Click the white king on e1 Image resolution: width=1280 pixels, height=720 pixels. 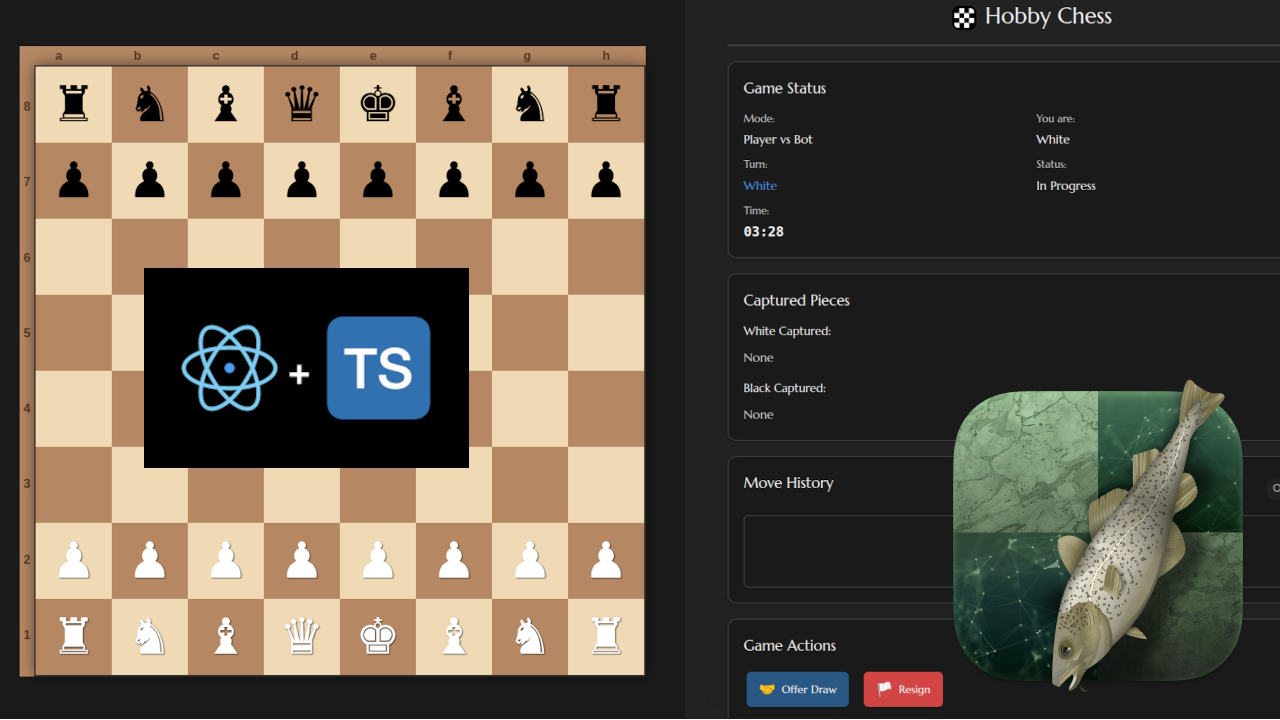tap(378, 637)
